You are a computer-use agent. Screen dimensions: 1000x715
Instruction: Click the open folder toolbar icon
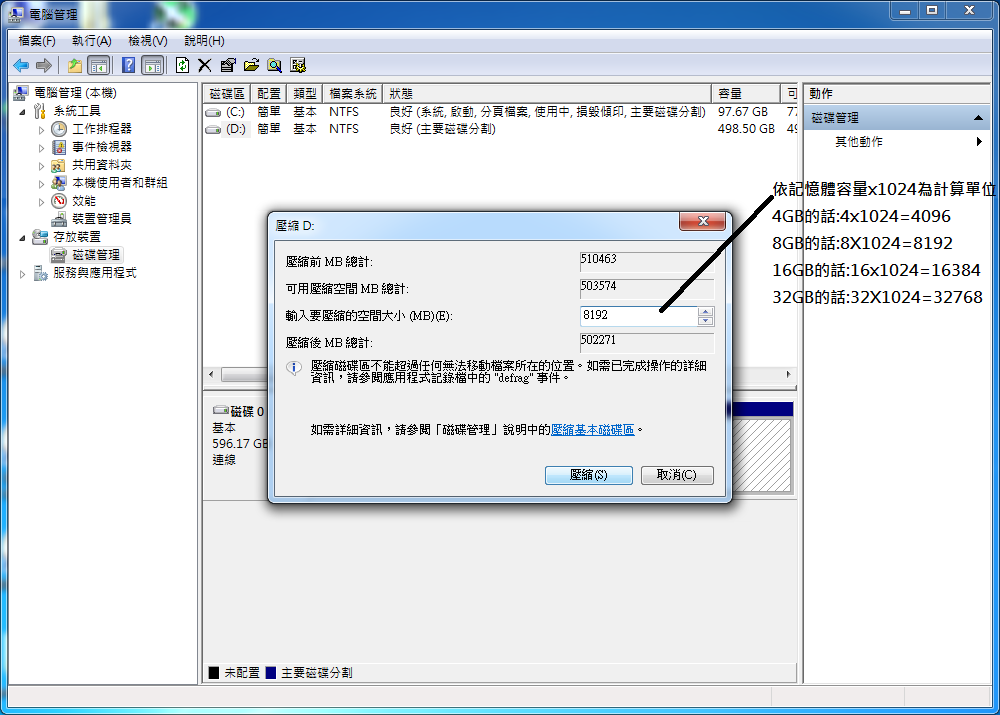[251, 65]
